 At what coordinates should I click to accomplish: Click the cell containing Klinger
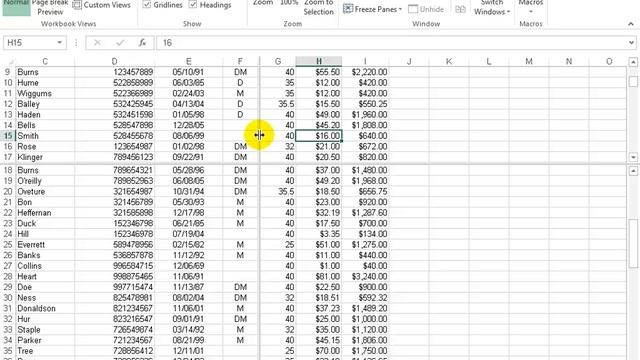(x=45, y=157)
